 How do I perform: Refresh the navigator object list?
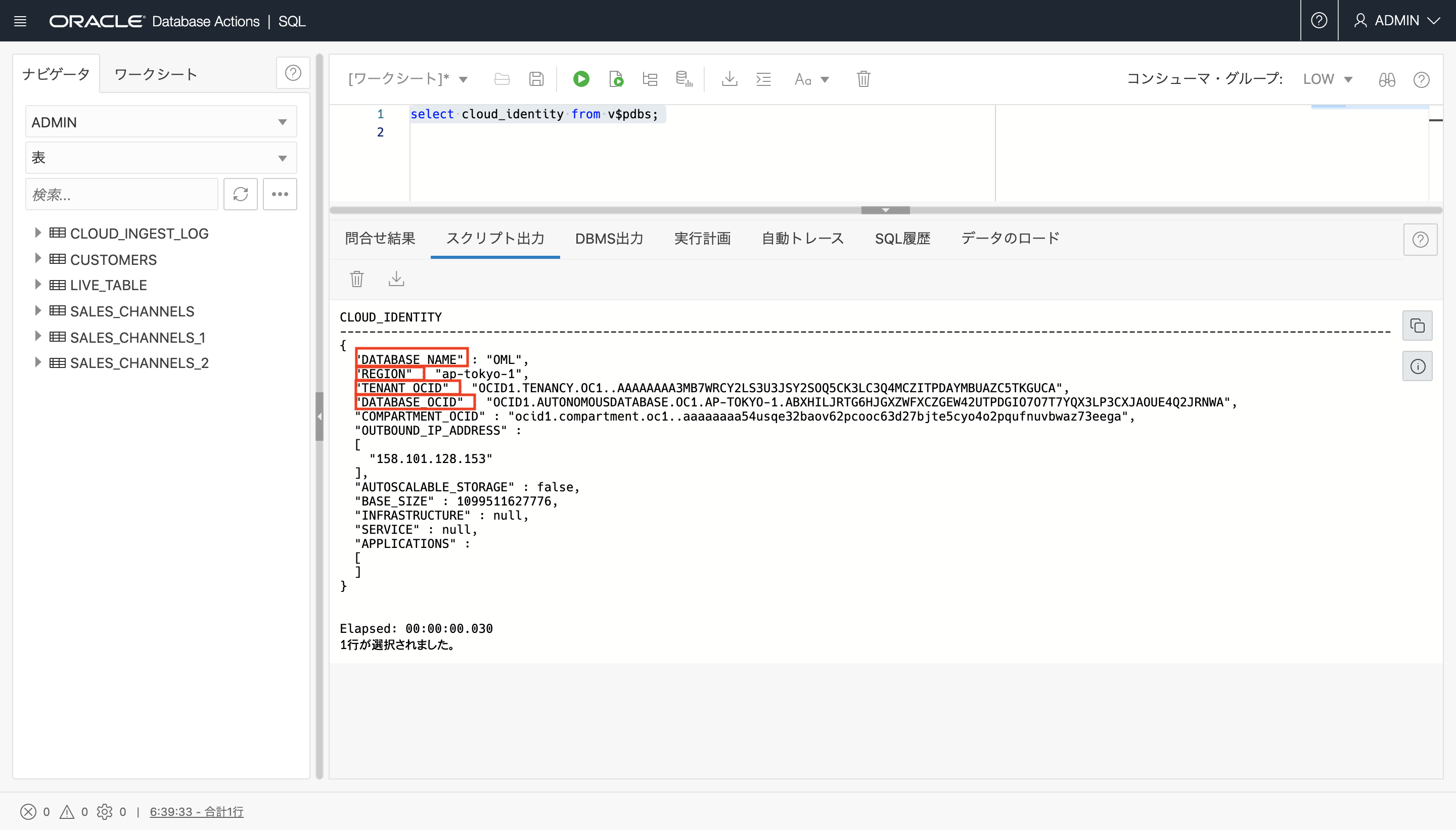240,195
